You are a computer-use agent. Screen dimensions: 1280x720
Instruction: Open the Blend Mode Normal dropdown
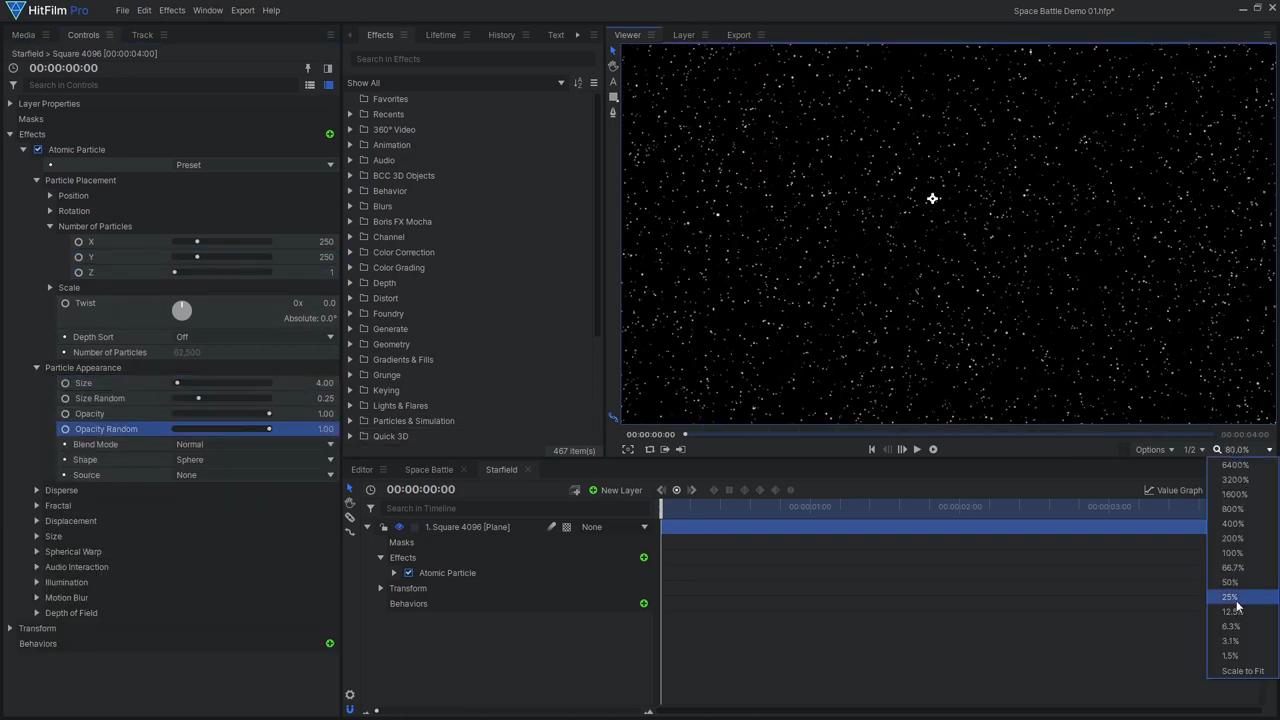point(254,444)
